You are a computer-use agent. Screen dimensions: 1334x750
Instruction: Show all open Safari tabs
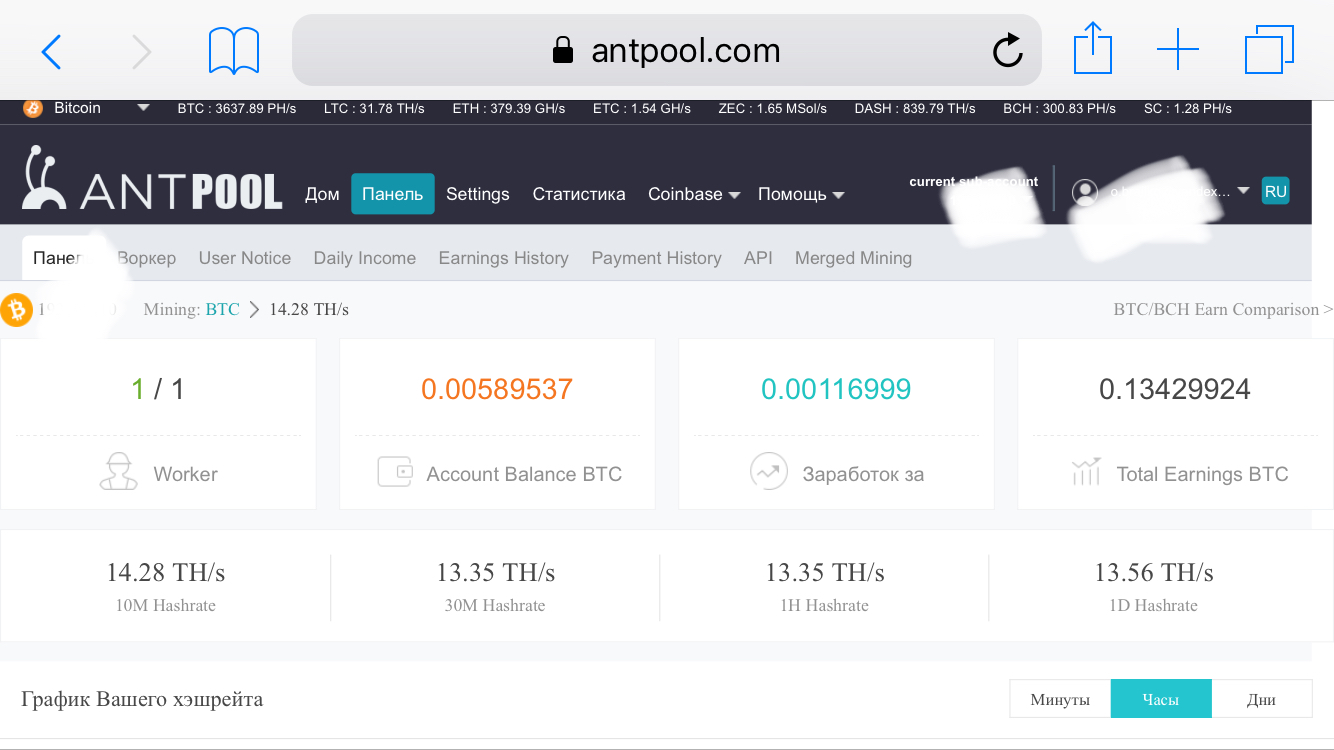pos(1269,50)
